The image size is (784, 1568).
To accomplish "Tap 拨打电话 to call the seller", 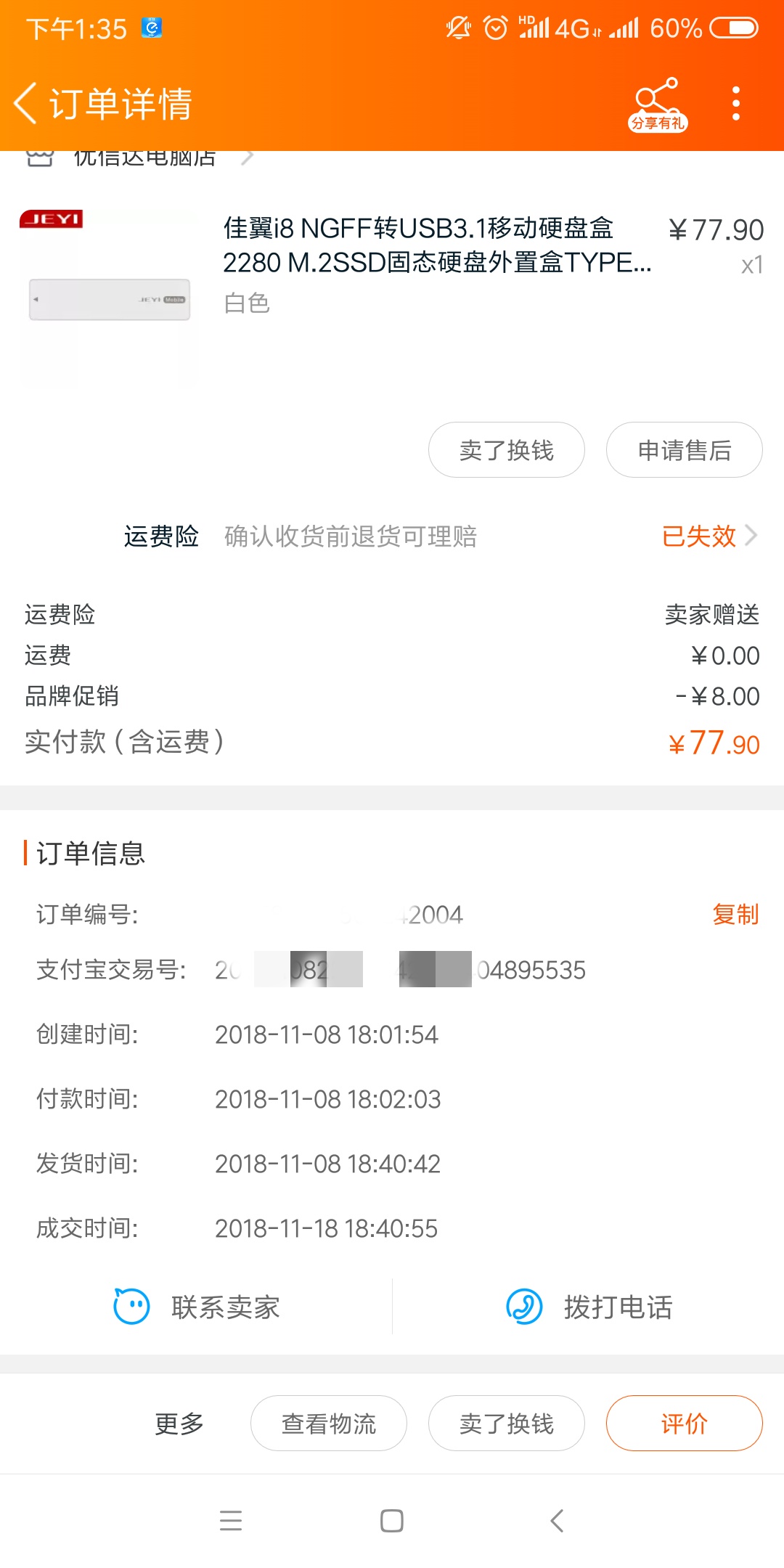I will click(x=618, y=1307).
